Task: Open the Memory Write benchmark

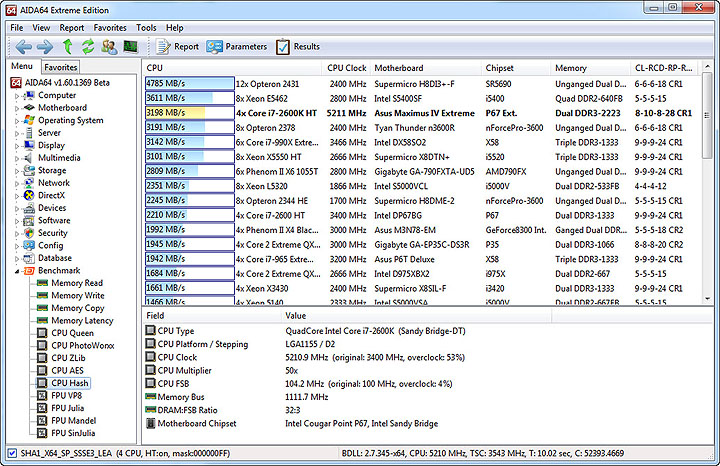Action: coord(71,295)
